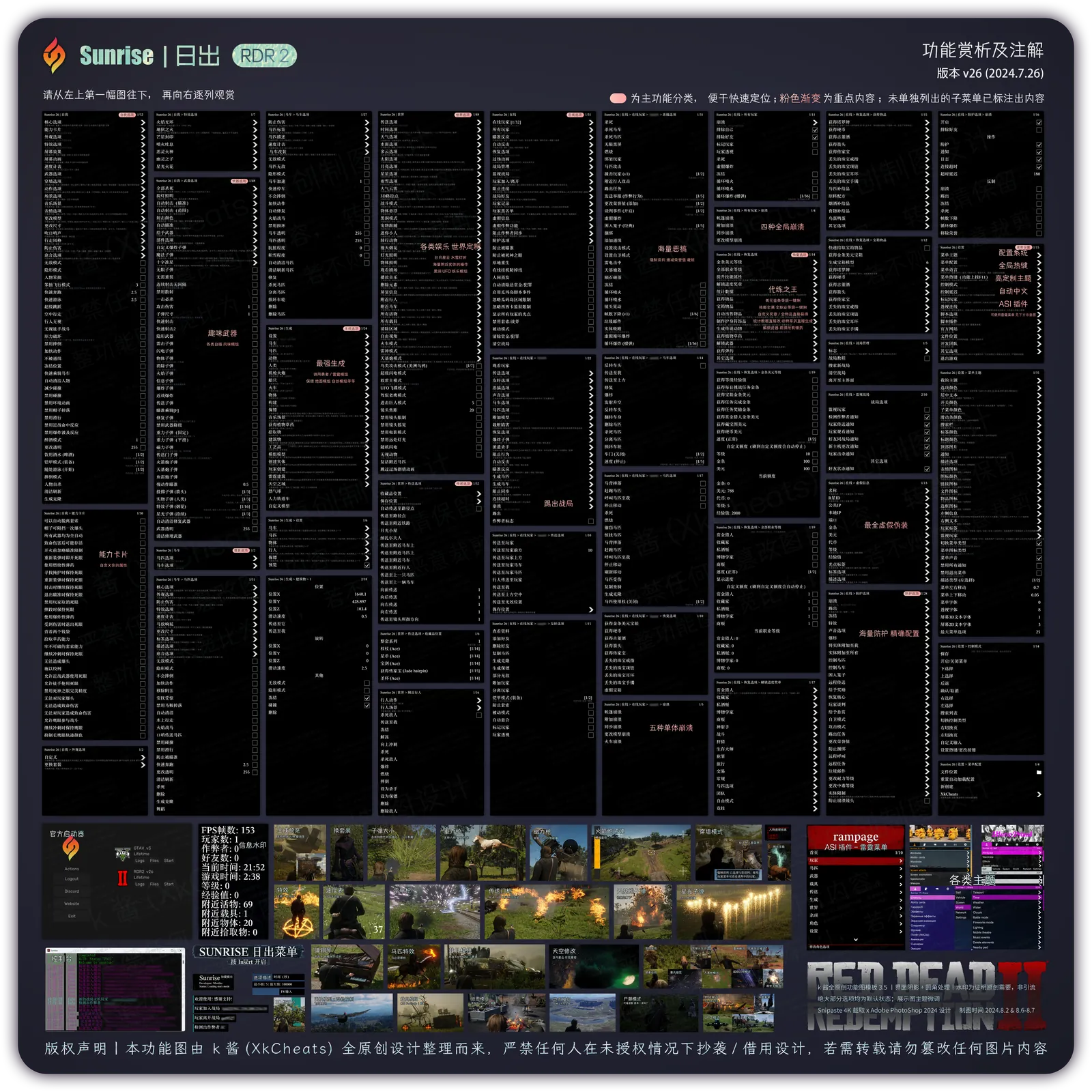The height and width of the screenshot is (1092, 1092).
Task: Open the 子弹大小 screenshot thumbnail
Action: coord(401,852)
